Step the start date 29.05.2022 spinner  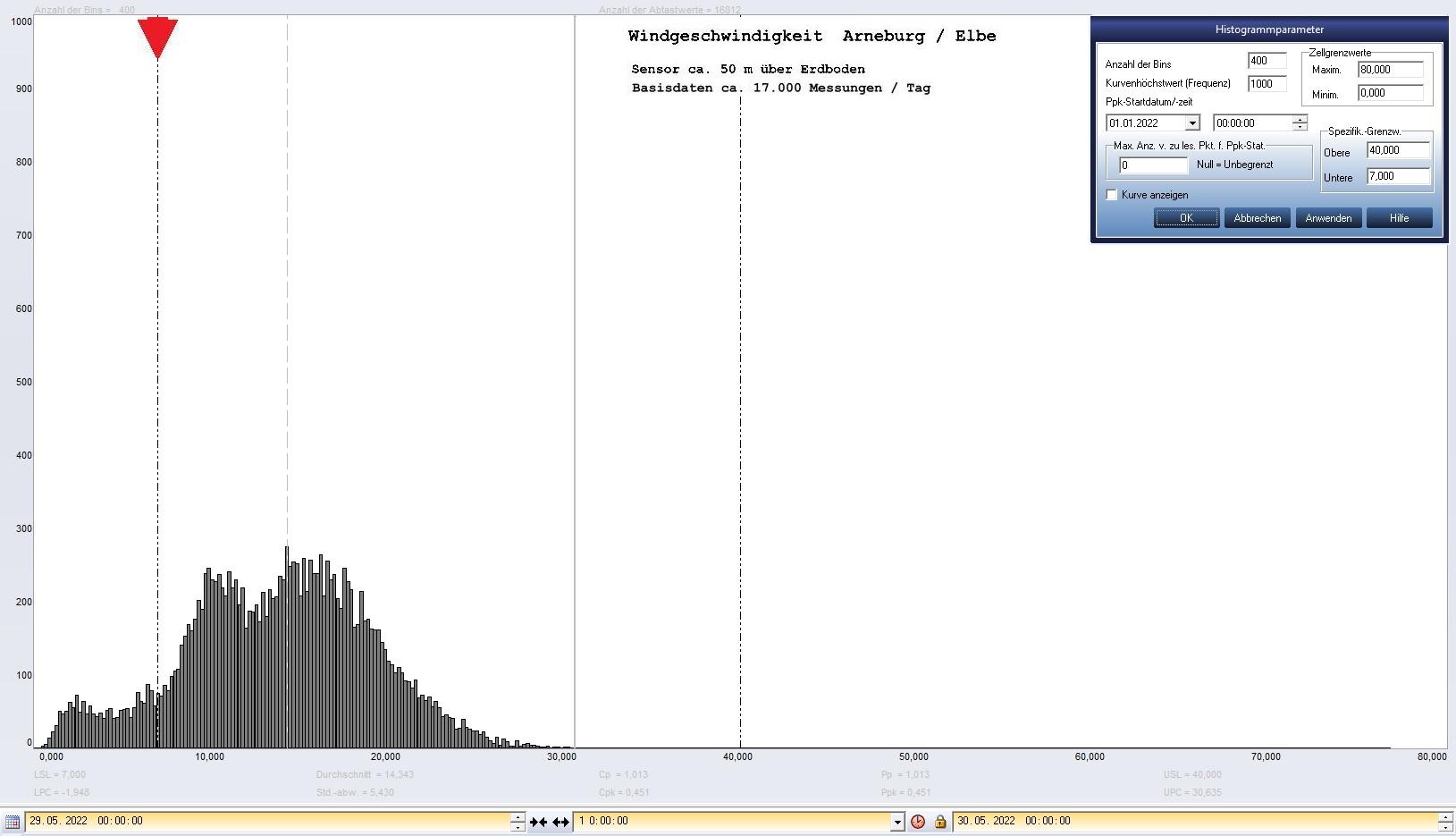click(518, 817)
